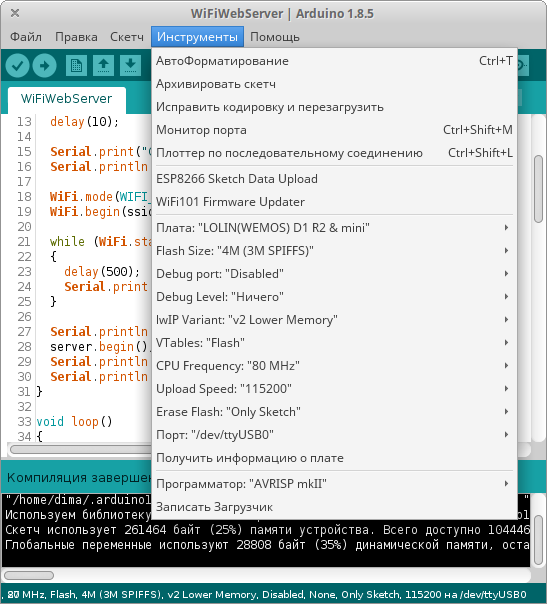This screenshot has height=604, width=547.
Task: Expand the Flash Size submenu
Action: point(334,251)
